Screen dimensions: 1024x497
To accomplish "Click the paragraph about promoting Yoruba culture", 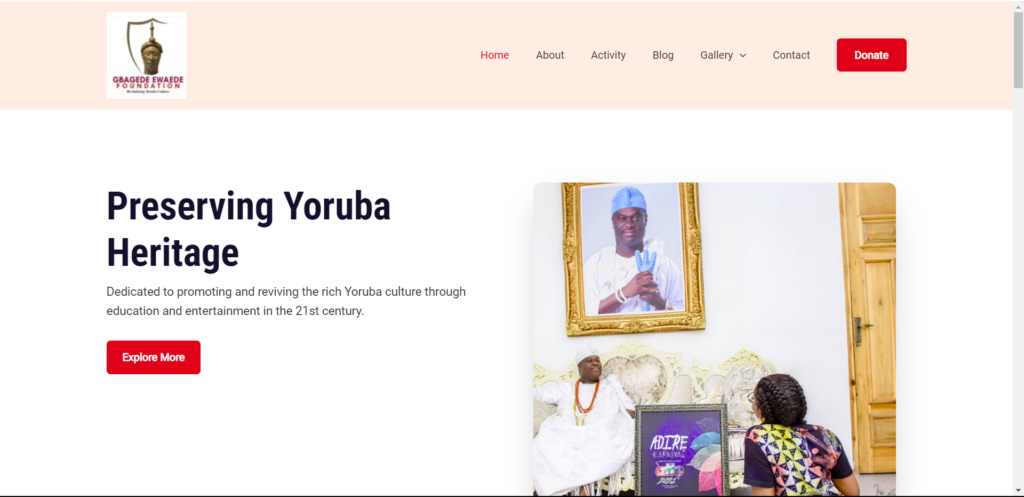I will coord(286,301).
